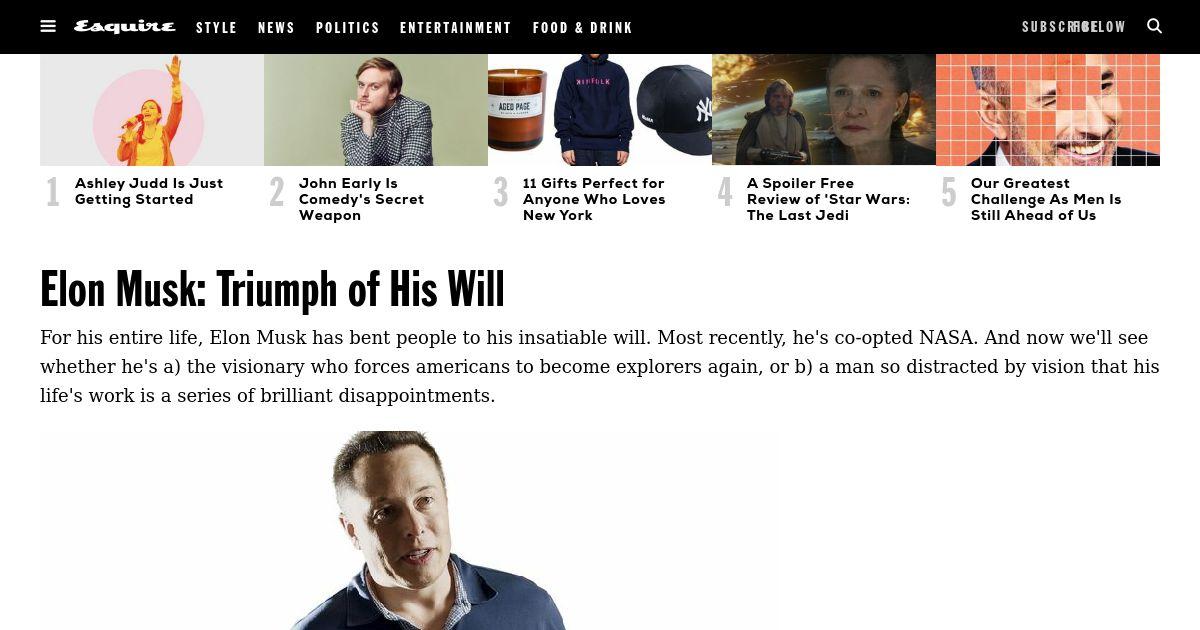Open the search magnifier icon

1154,26
